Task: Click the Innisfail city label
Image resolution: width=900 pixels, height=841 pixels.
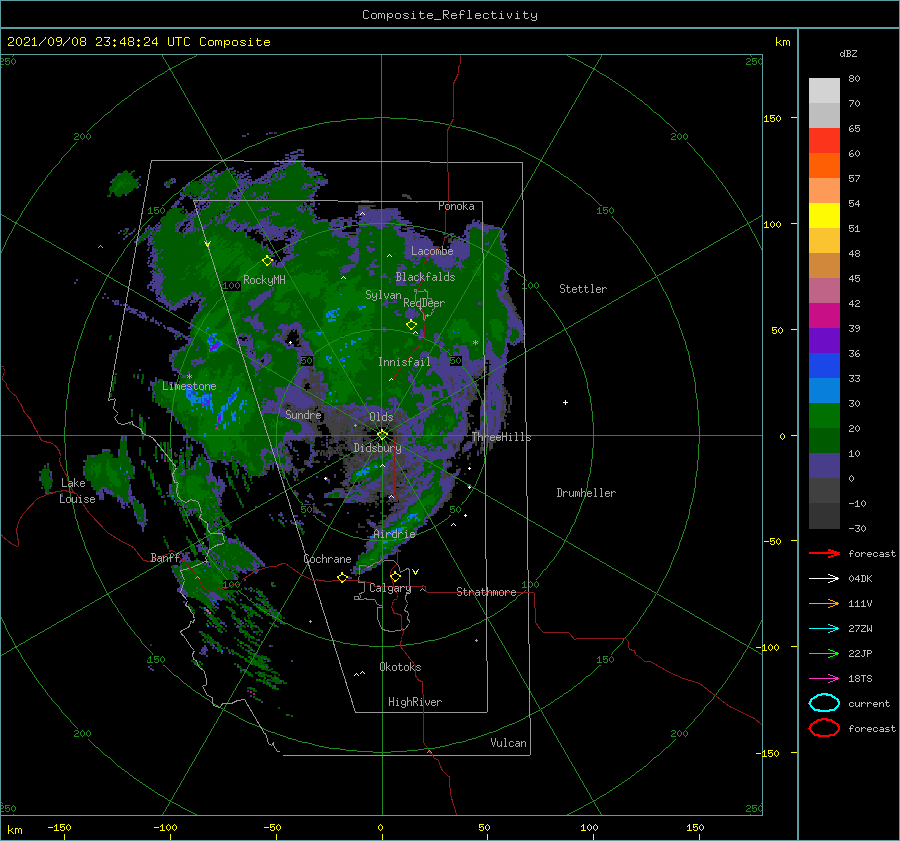Action: (404, 362)
